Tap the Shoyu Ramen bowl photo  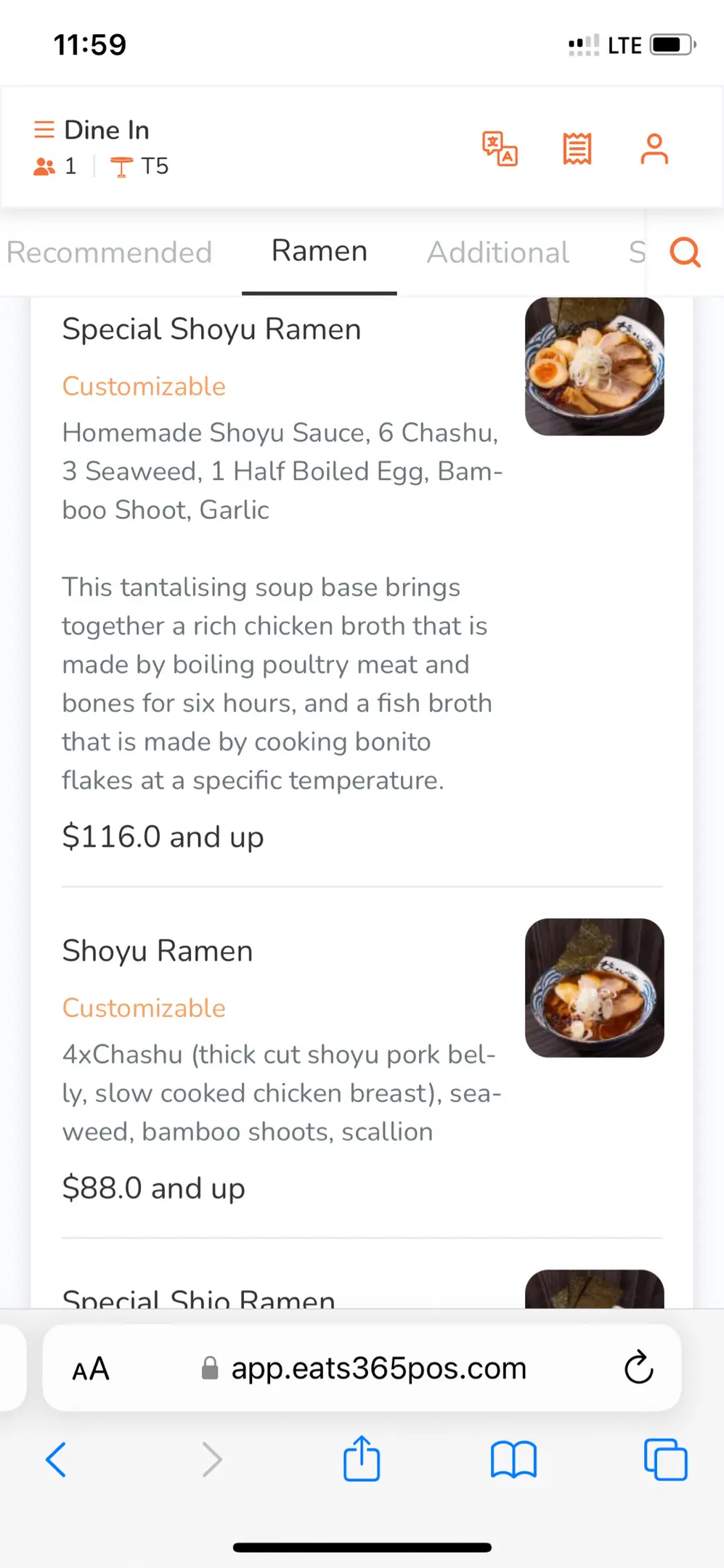pos(594,988)
